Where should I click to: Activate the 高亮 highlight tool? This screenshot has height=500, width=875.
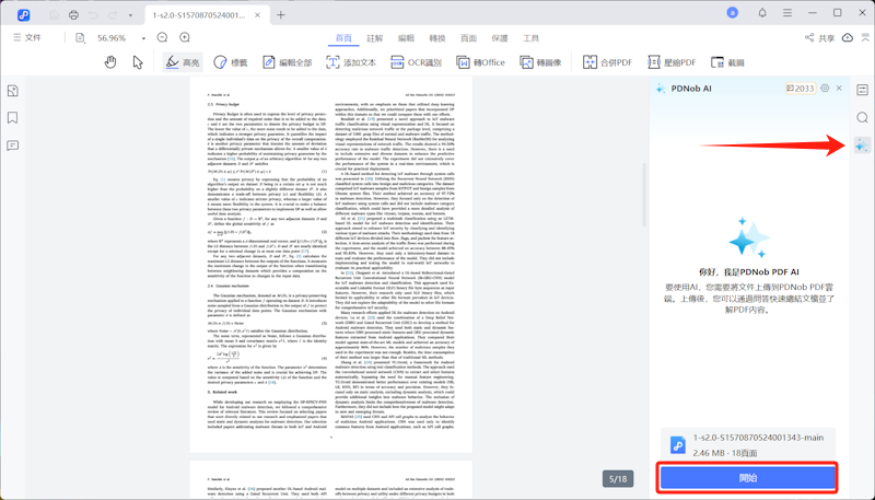coord(182,62)
